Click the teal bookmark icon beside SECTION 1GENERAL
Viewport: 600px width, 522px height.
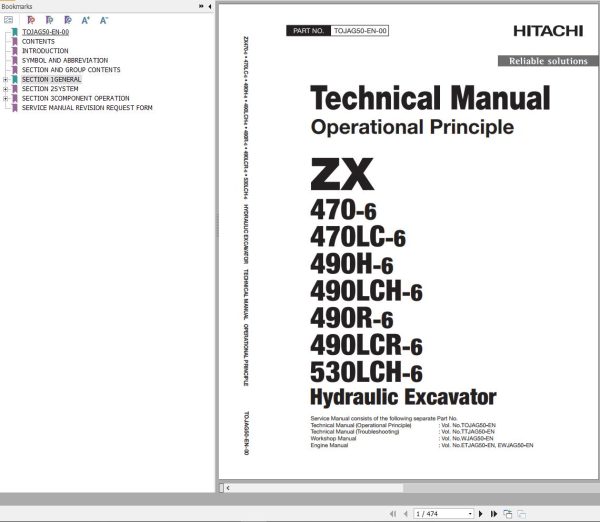[x=15, y=79]
